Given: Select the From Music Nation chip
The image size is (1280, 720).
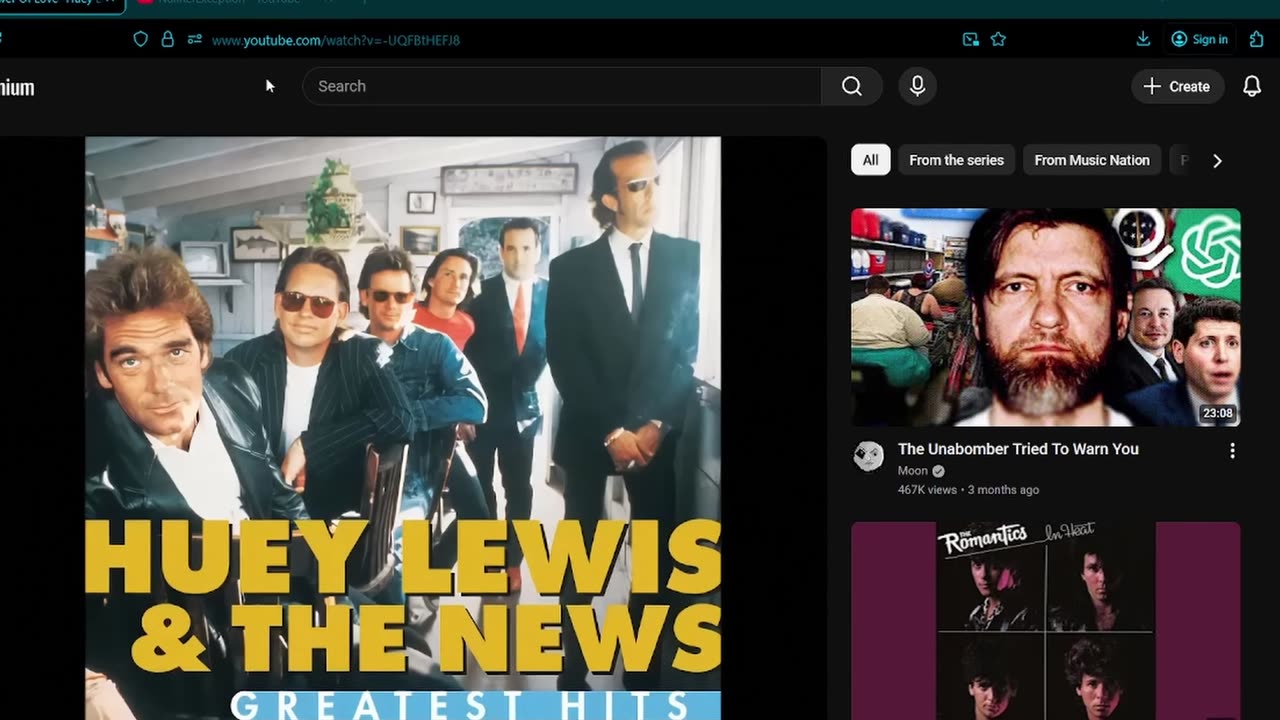Looking at the screenshot, I should point(1092,160).
